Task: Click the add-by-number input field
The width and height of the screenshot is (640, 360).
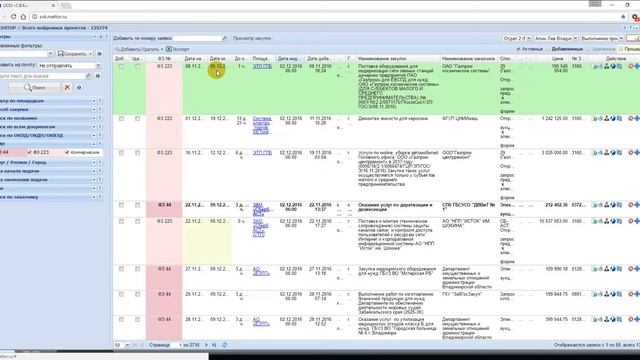Action: (x=197, y=38)
